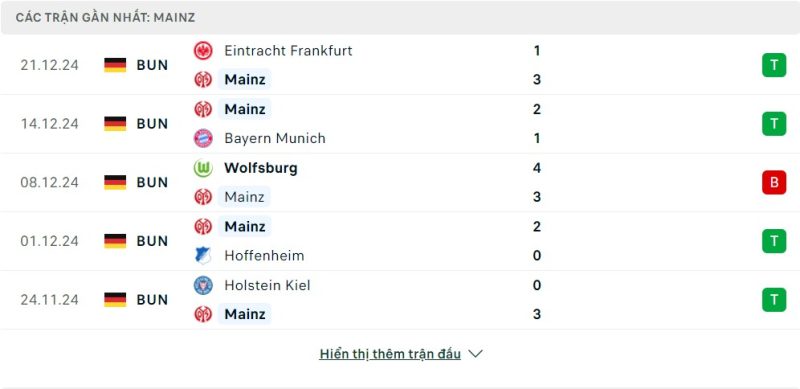This screenshot has height=389, width=800.
Task: Click the Eintracht Frankfurt club logo
Action: 203,51
